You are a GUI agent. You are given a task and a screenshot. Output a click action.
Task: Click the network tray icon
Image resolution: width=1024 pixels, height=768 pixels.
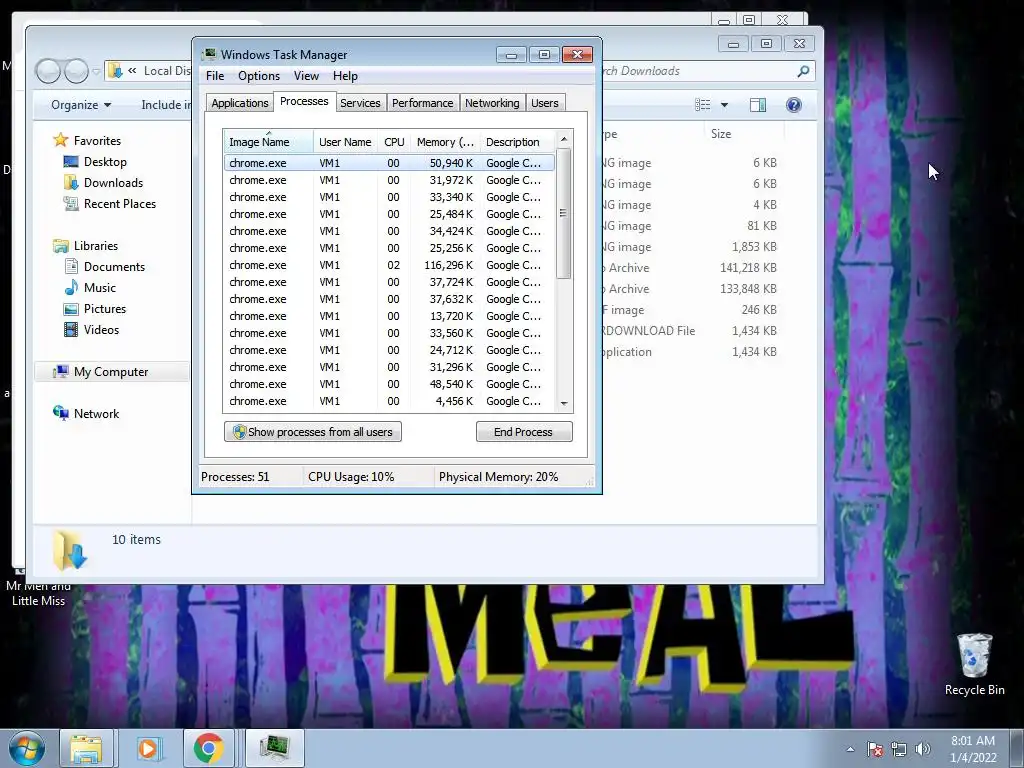coord(899,749)
